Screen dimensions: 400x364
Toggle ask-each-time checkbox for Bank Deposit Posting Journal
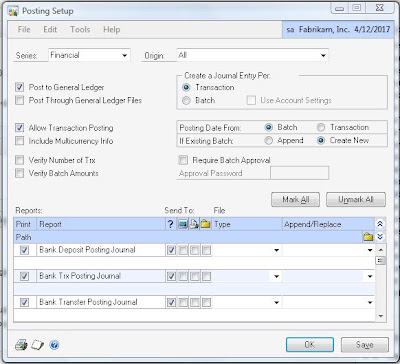(x=171, y=250)
